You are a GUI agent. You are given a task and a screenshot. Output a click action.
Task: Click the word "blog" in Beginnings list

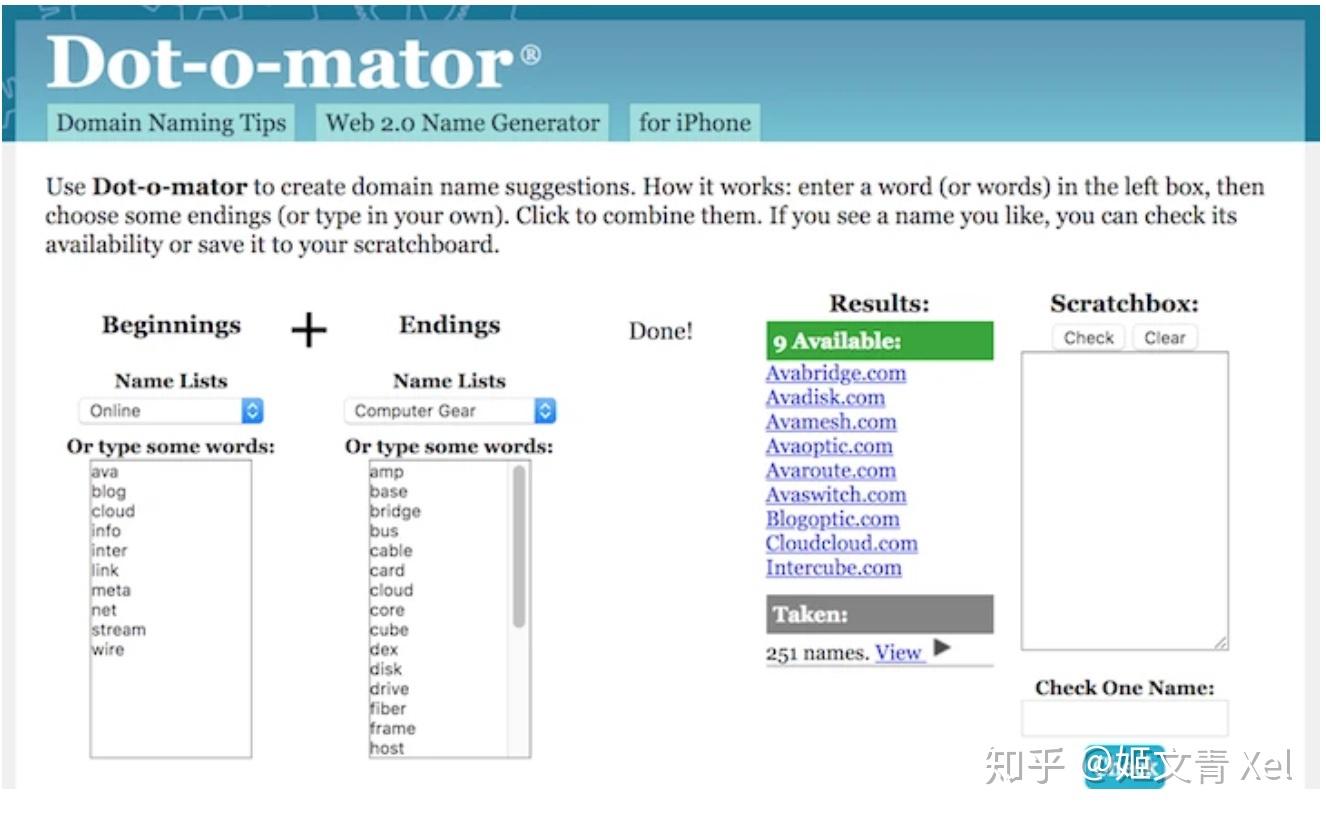pos(108,492)
